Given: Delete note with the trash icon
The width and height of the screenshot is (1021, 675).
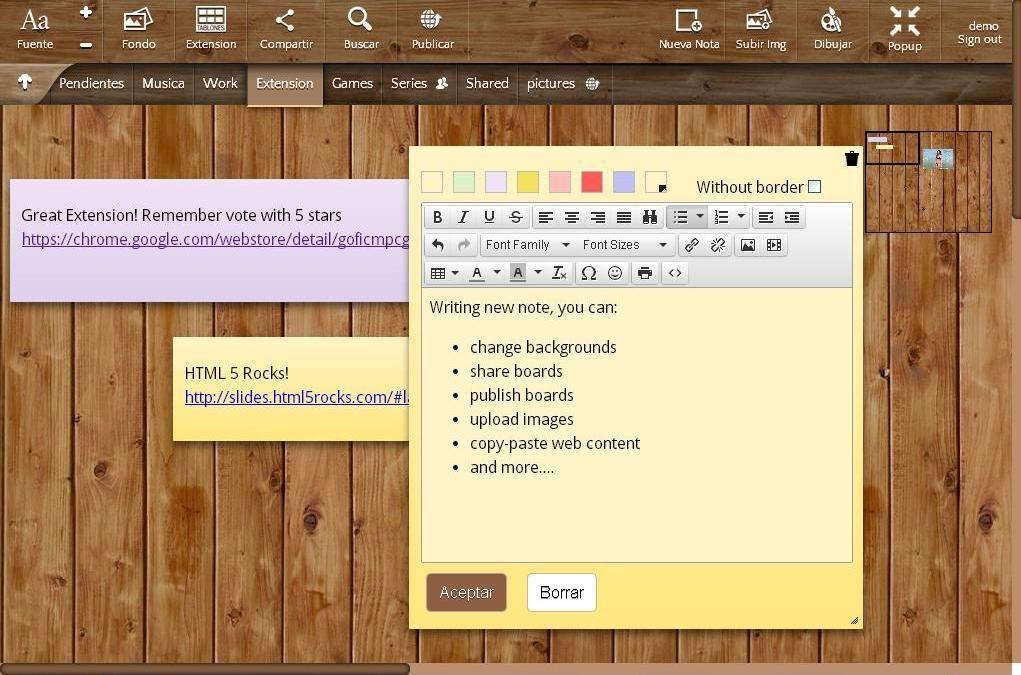Looking at the screenshot, I should pos(851,158).
